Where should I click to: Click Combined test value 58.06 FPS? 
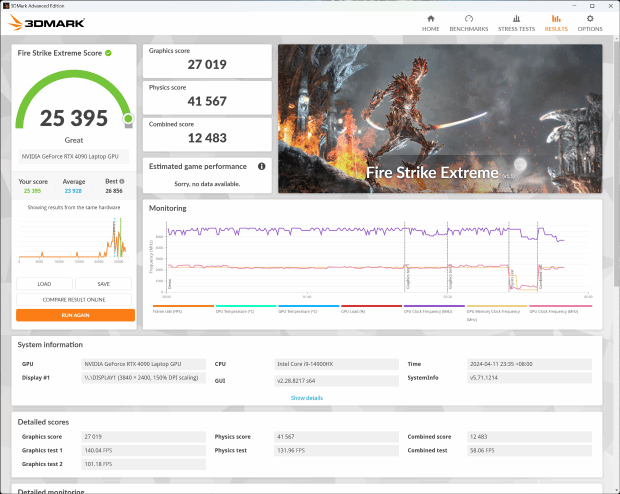click(529, 450)
